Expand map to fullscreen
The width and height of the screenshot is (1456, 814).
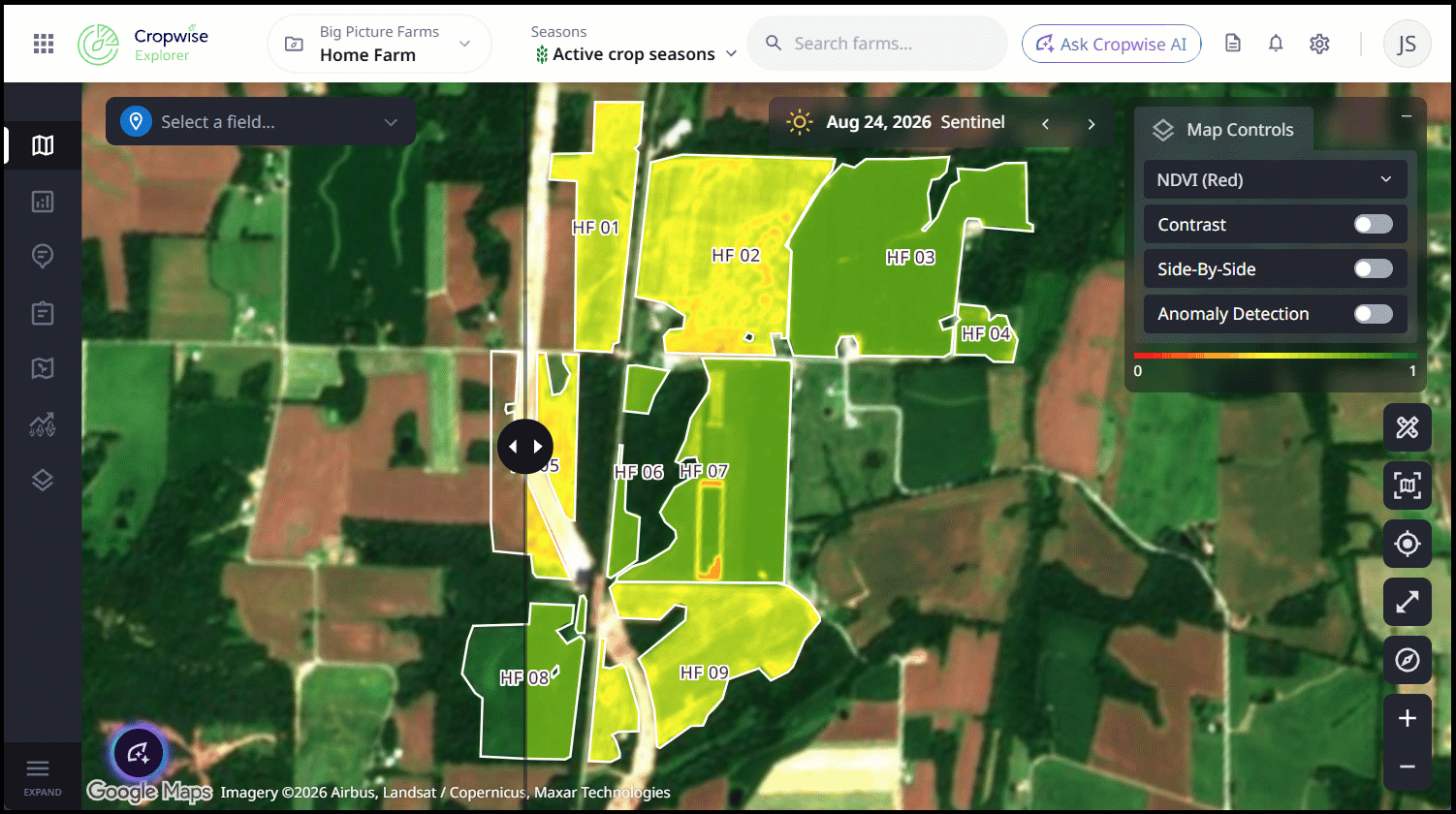point(1408,602)
